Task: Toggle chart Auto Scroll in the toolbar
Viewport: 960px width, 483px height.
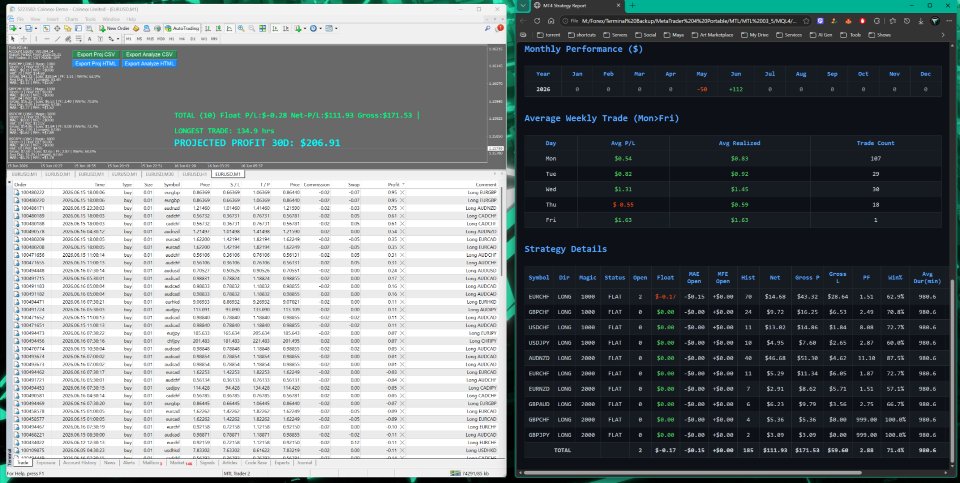Action: pos(275,28)
